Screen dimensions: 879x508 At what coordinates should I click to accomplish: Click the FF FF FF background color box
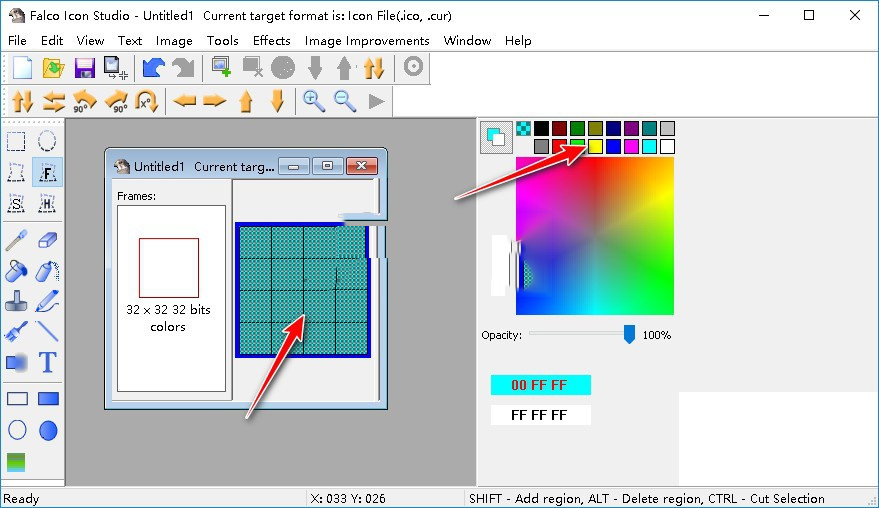[x=540, y=415]
